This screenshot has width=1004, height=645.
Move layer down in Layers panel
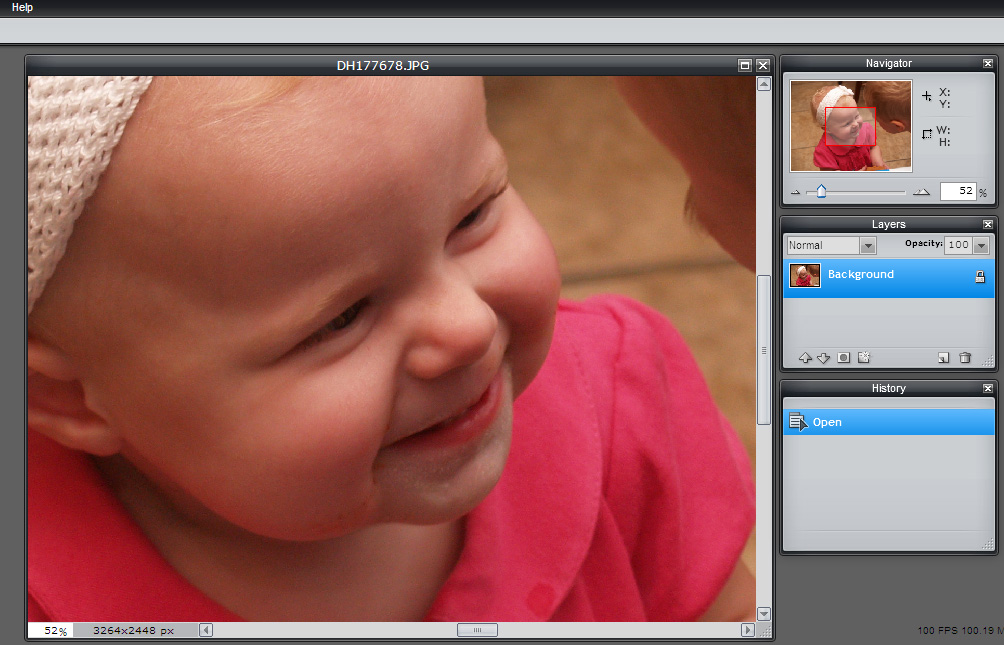823,358
